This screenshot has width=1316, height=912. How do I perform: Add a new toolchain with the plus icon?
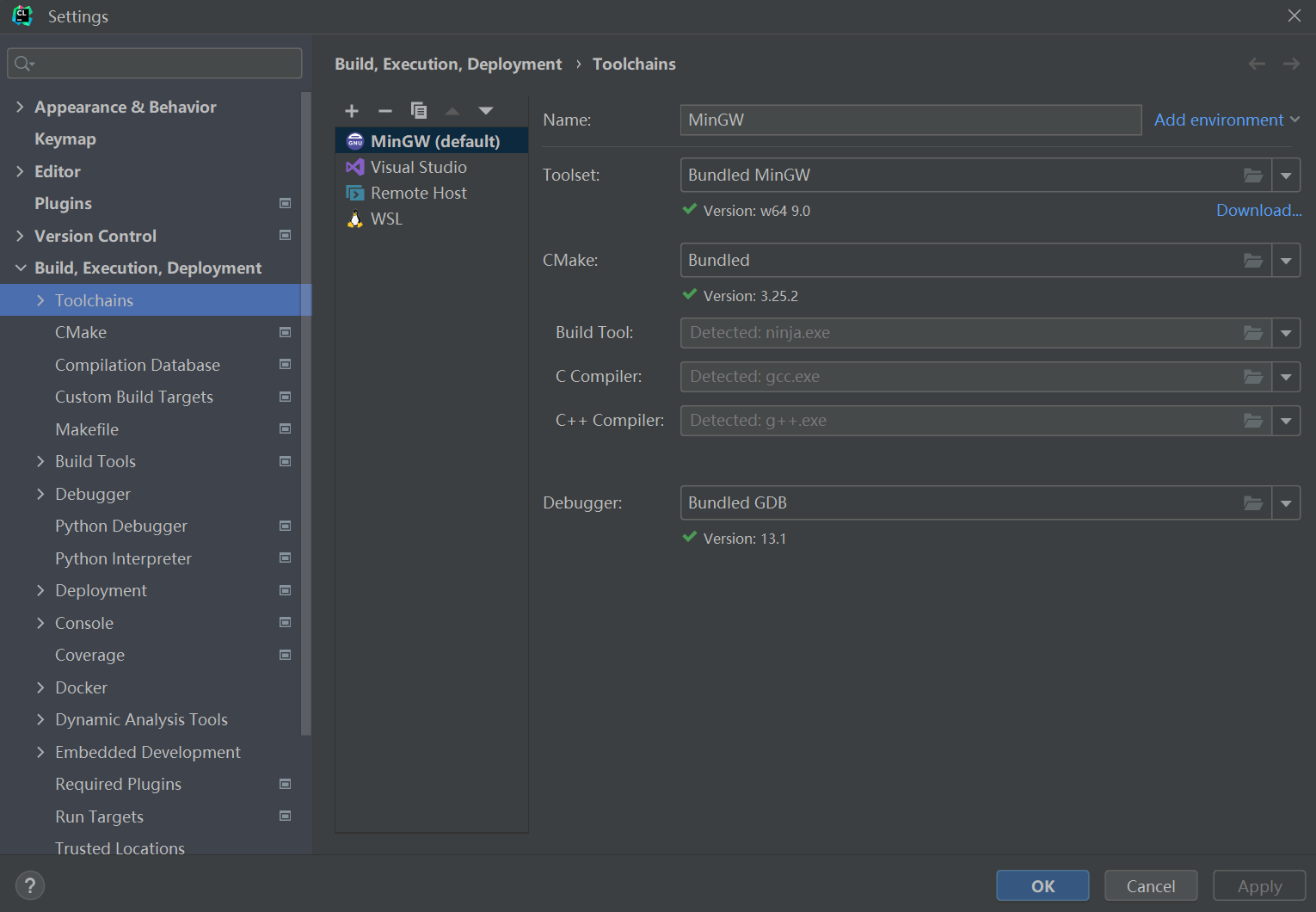[351, 110]
